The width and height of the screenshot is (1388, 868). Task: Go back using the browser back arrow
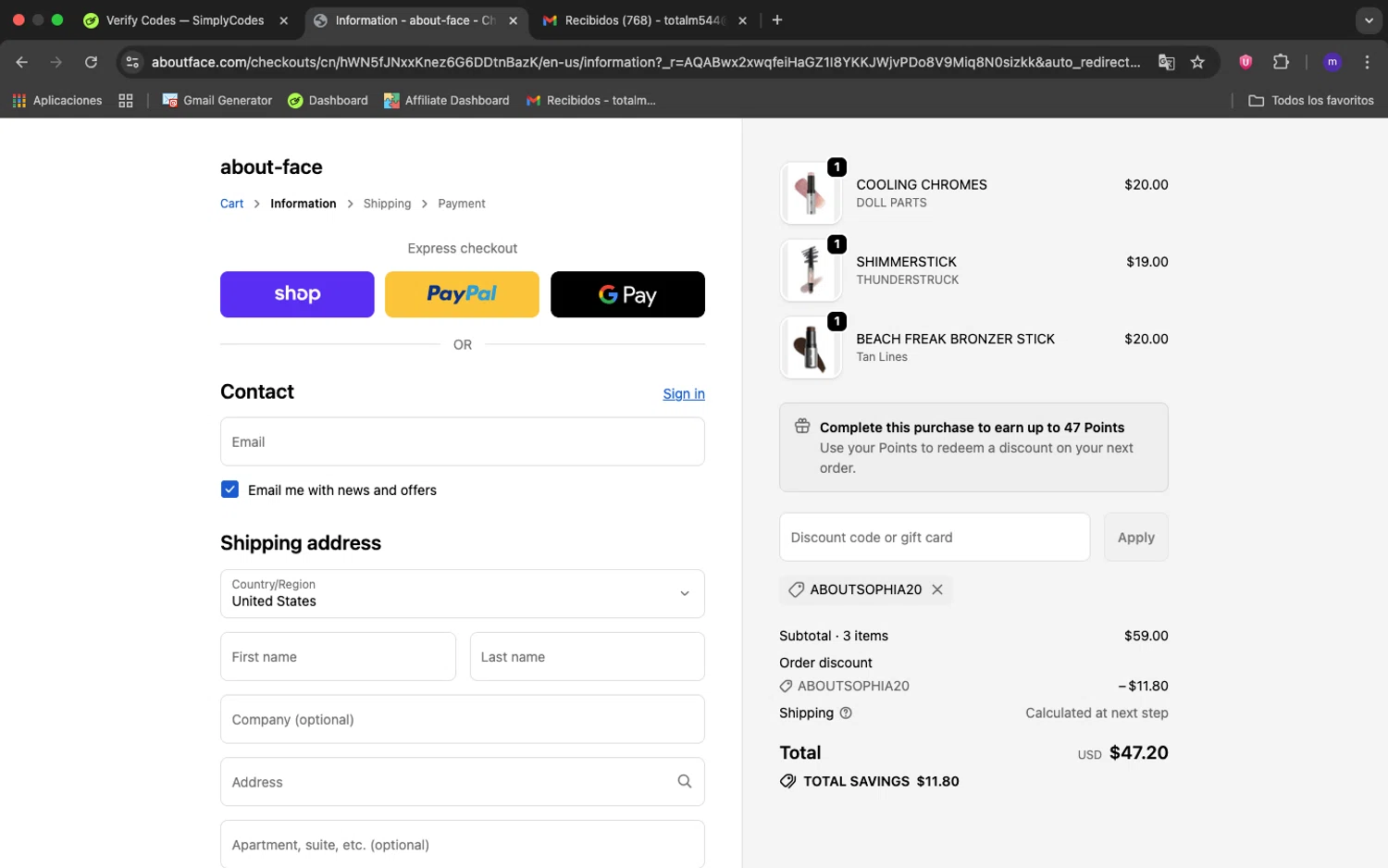pyautogui.click(x=22, y=62)
